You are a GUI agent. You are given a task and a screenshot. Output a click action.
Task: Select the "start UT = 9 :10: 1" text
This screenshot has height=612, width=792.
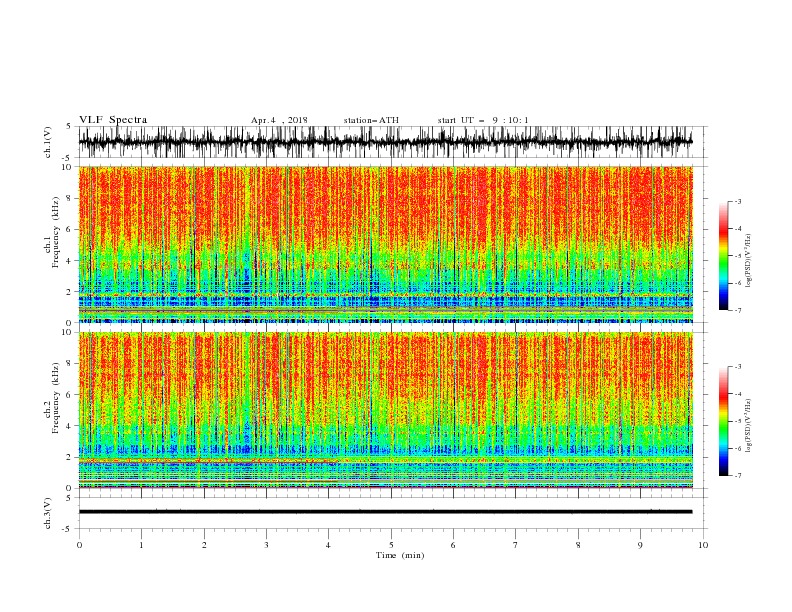point(483,120)
